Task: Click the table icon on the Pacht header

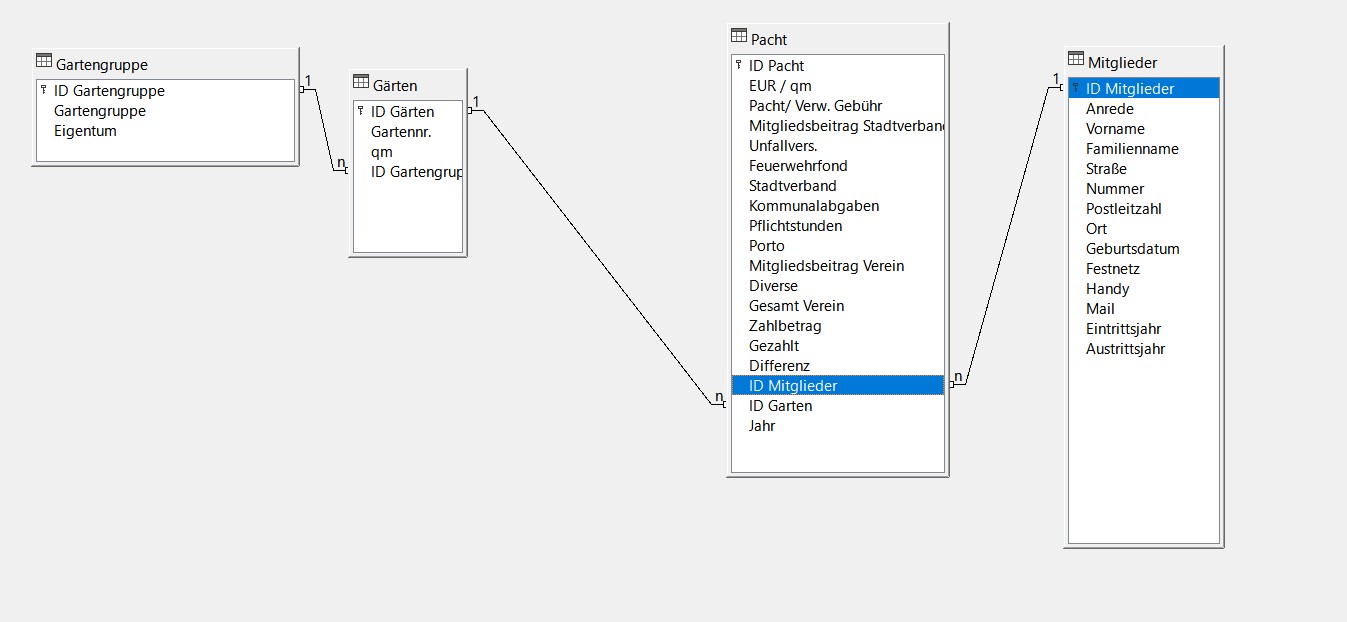Action: point(737,35)
